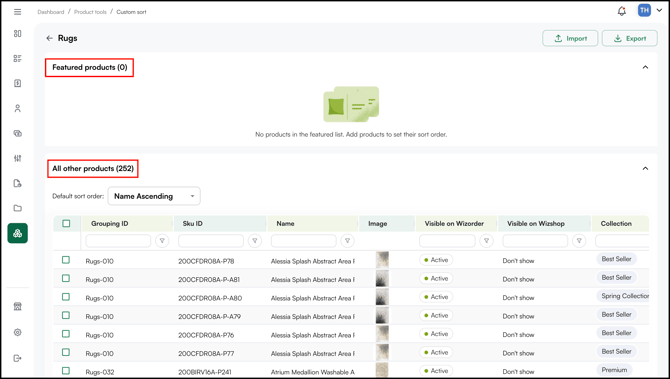Open the customers person icon in sidebar
This screenshot has height=379, width=670.
click(x=18, y=108)
